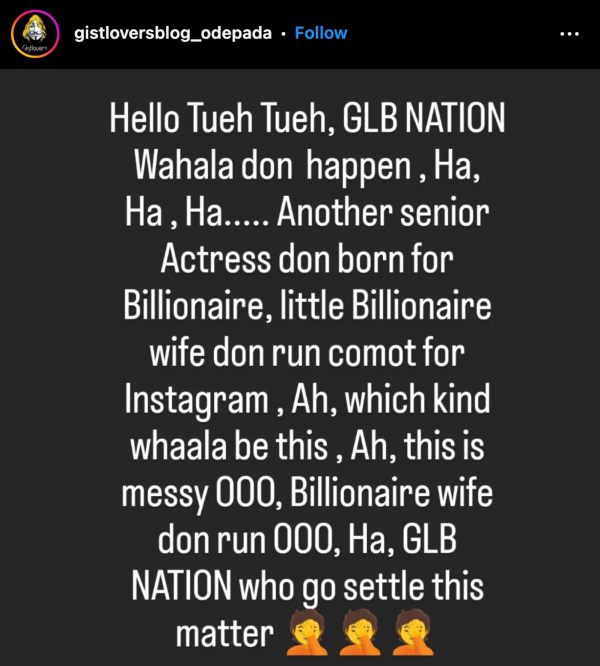This screenshot has height=666, width=600.
Task: Click the last facepalm emoji
Action: point(413,633)
